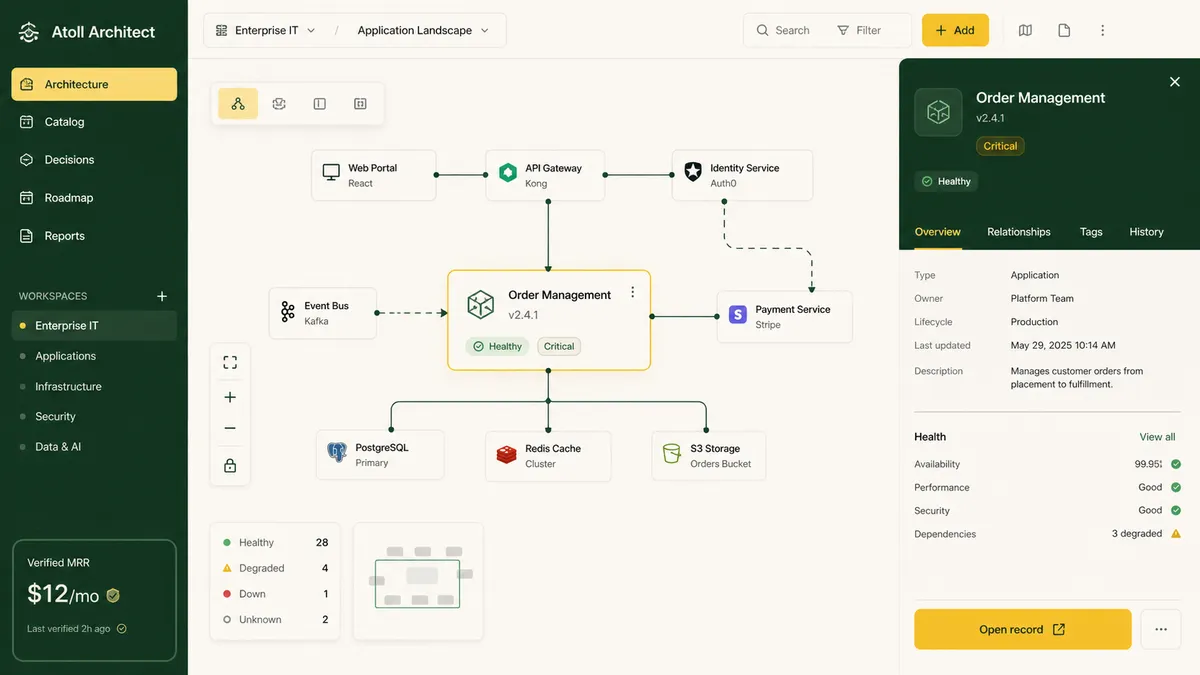Select the Data & AI workspace

(94, 447)
